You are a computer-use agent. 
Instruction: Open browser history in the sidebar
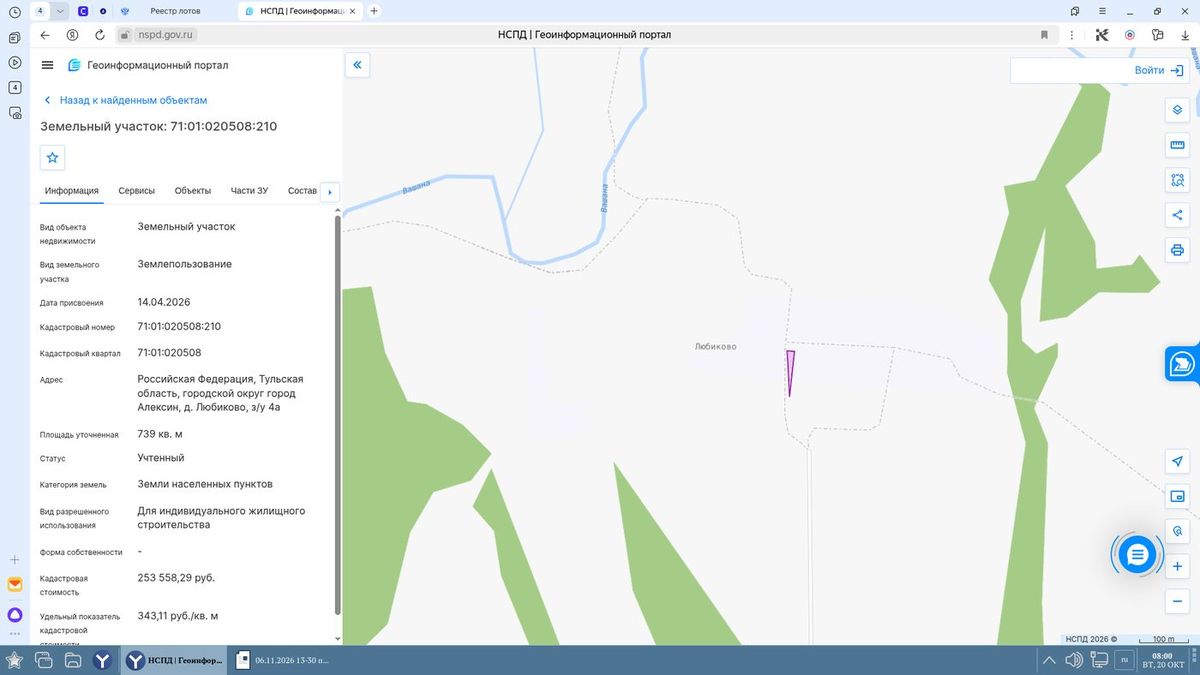14,12
